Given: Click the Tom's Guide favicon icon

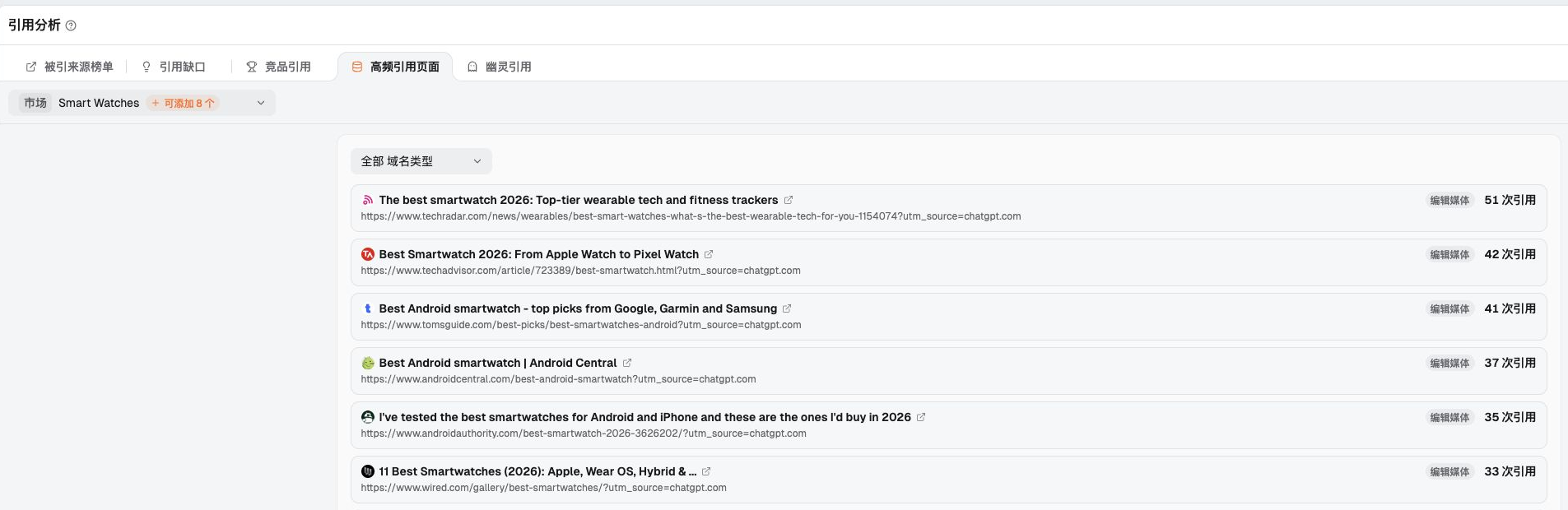Looking at the screenshot, I should 368,308.
